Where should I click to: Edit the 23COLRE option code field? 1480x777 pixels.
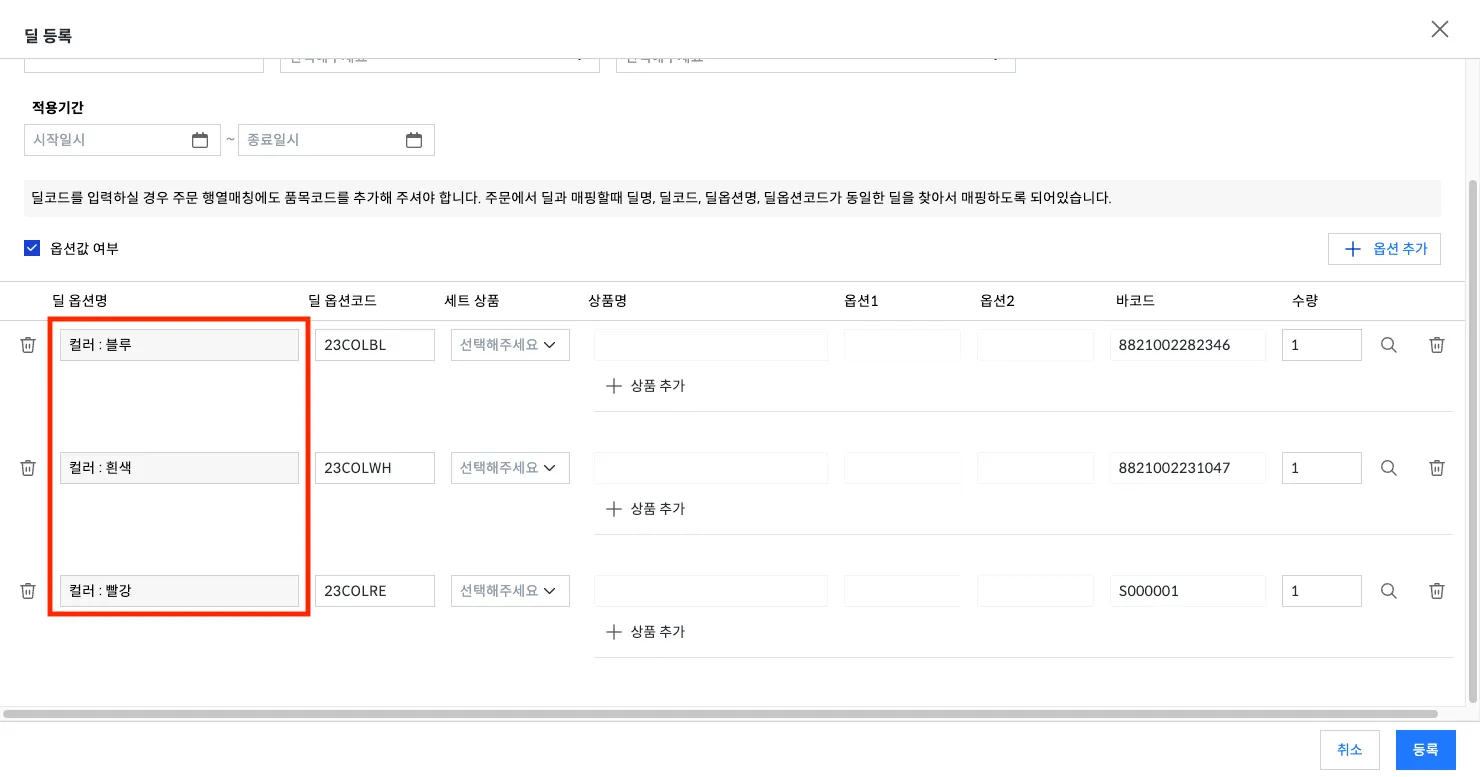[x=375, y=591]
